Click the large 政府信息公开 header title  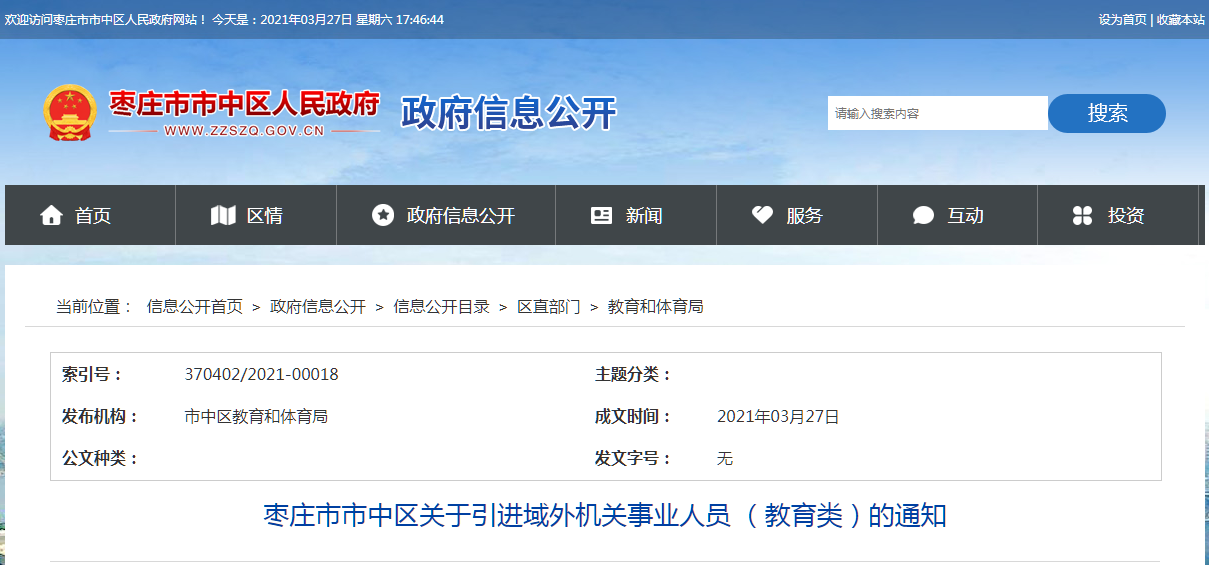tap(509, 113)
